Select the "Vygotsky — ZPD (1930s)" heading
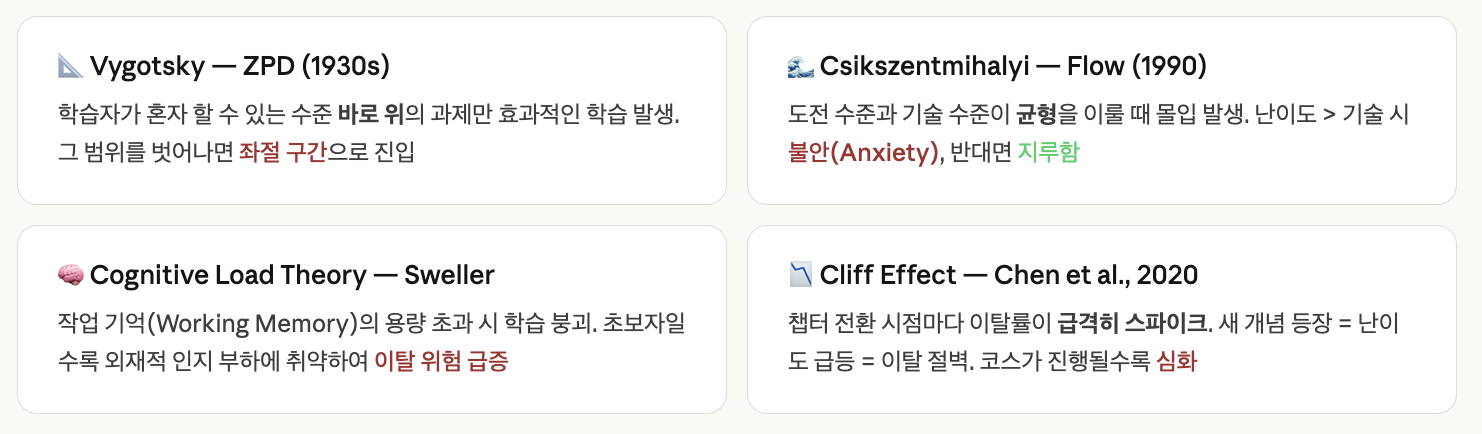Viewport: 1482px width, 434px height. point(239,67)
